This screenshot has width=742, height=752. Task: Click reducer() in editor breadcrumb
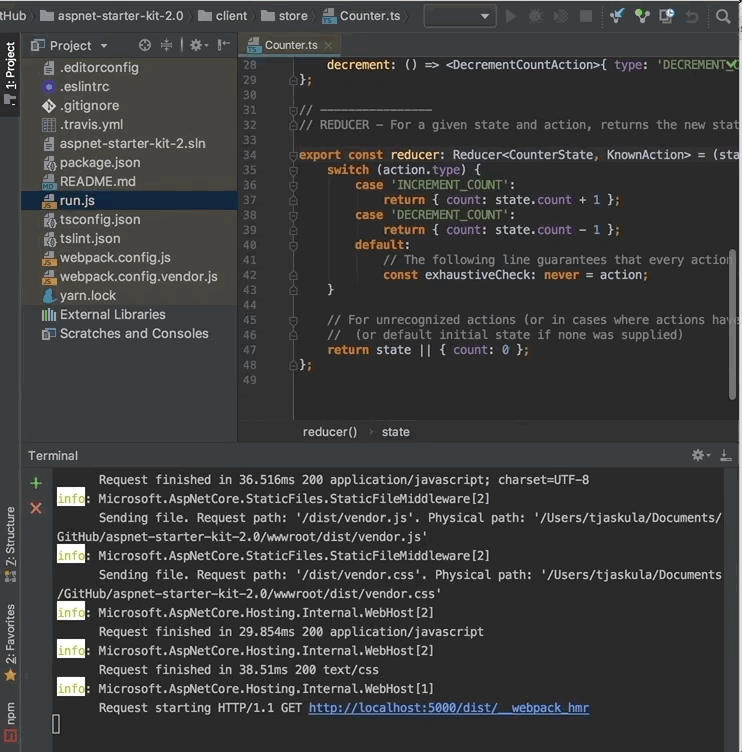(330, 432)
